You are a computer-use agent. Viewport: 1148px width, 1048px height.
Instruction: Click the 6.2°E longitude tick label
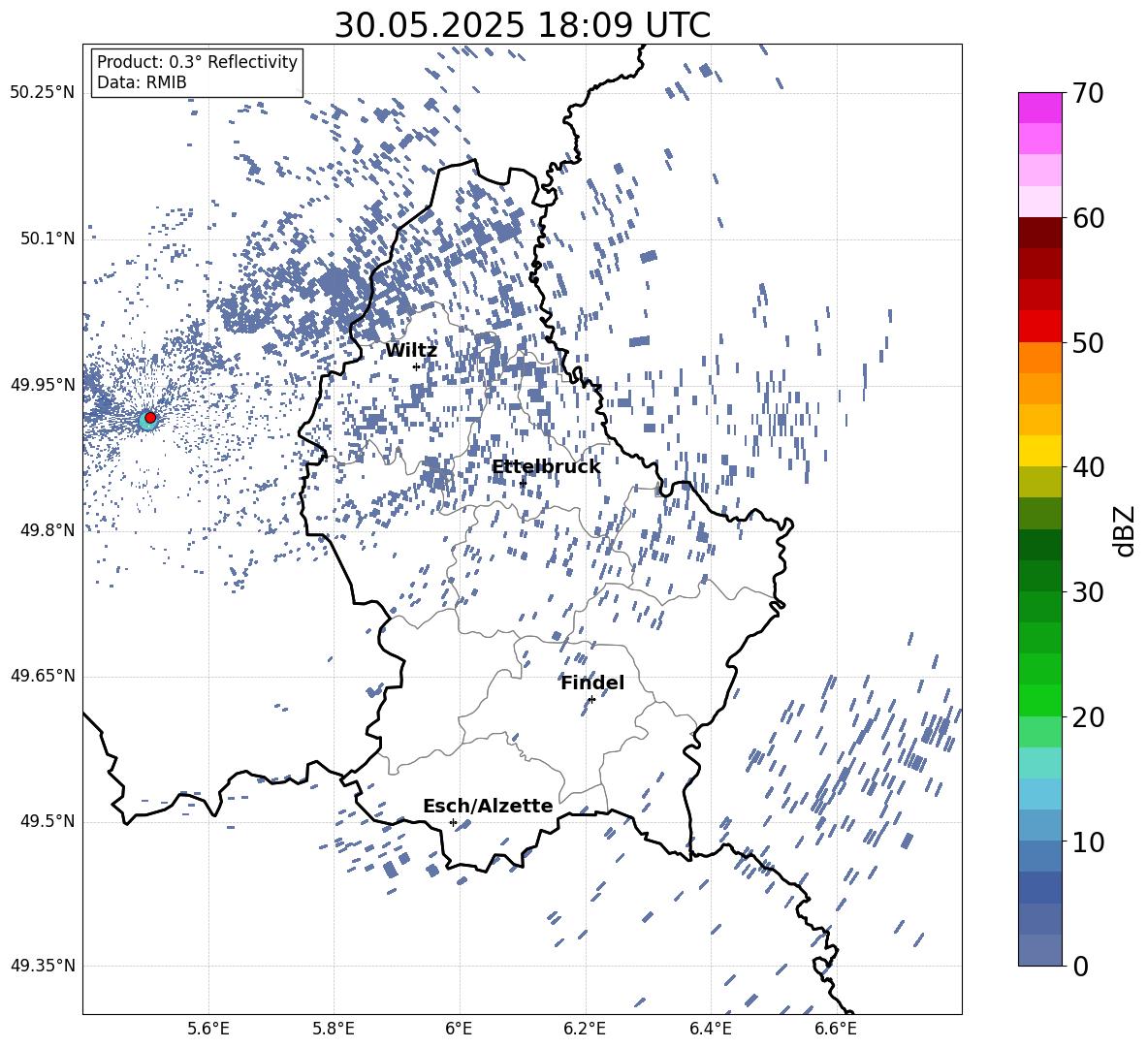coord(585,1029)
